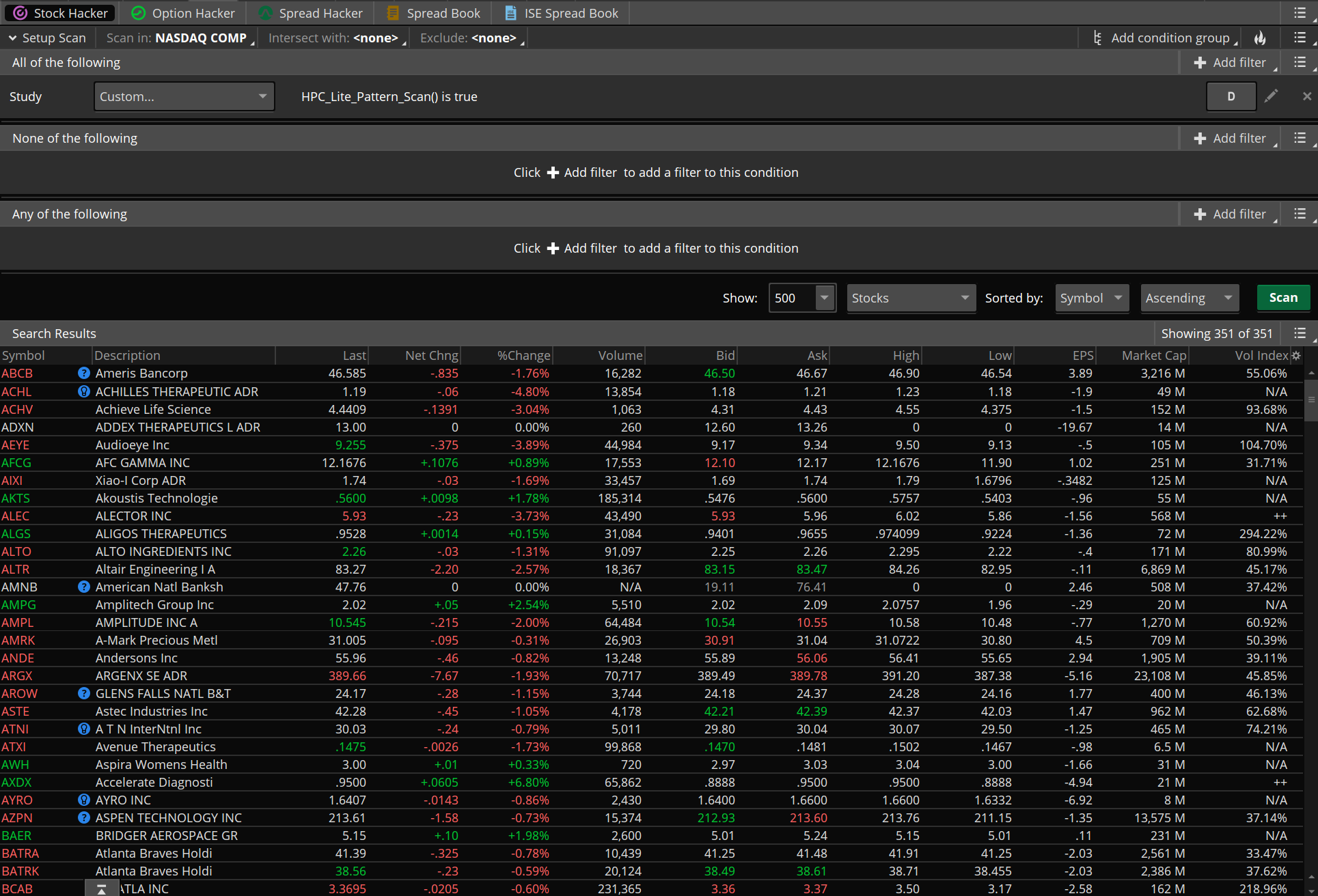Click the D aggregation period button

click(1231, 96)
